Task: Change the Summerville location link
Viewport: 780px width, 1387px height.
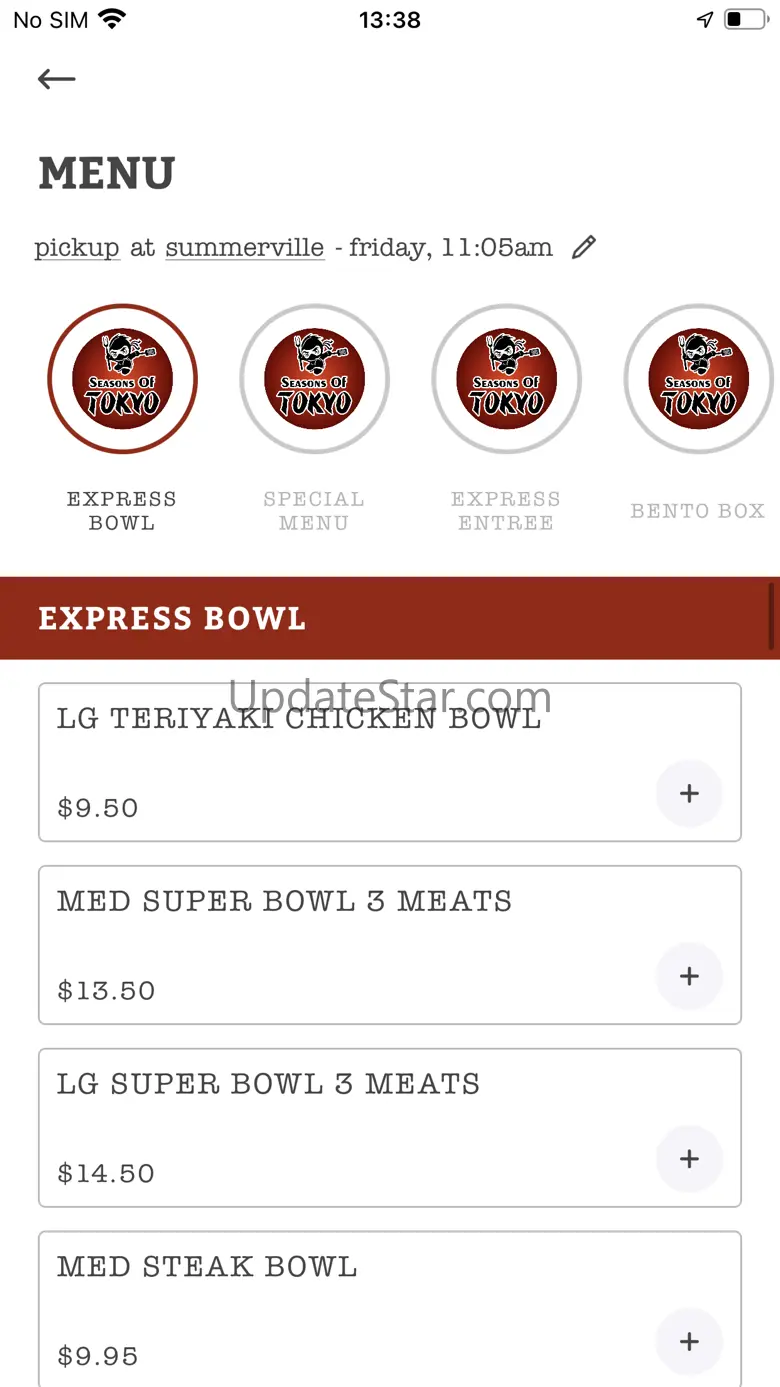Action: click(245, 247)
